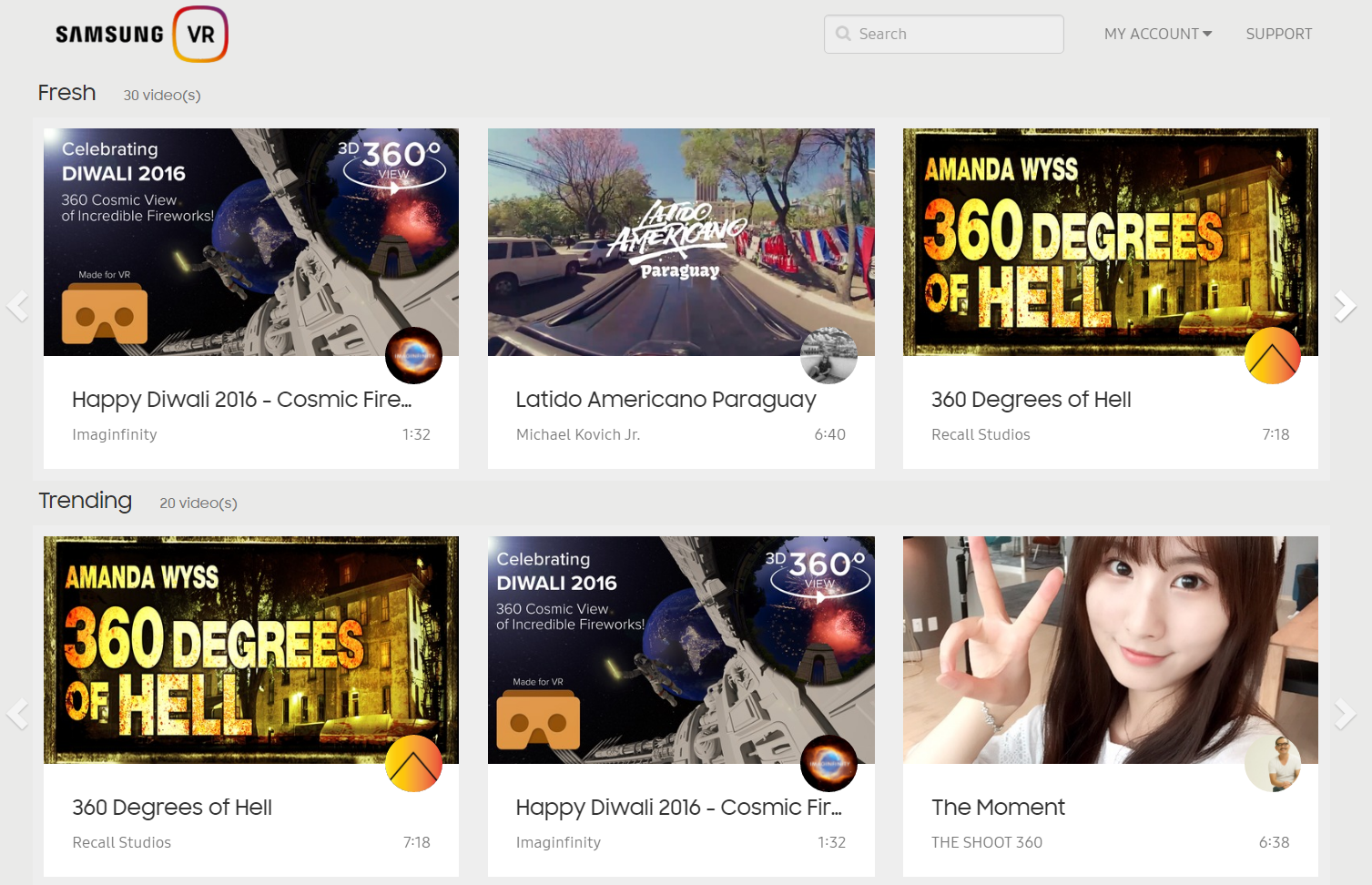Open title Happy Diwali 2016 in Fresh
The height and width of the screenshot is (885, 1372).
pos(242,400)
